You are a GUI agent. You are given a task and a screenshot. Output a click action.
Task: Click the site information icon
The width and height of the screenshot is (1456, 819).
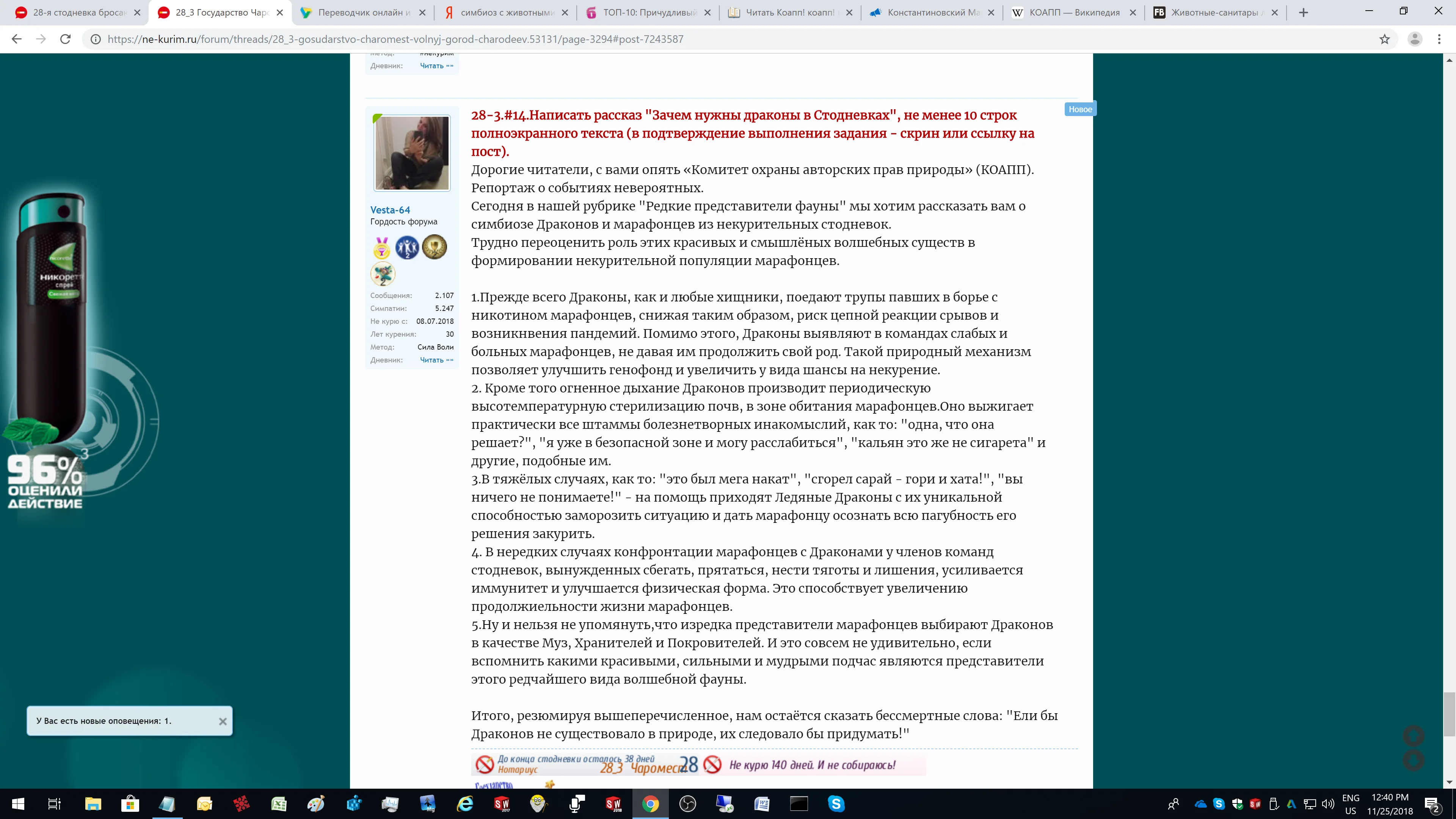tap(96, 39)
